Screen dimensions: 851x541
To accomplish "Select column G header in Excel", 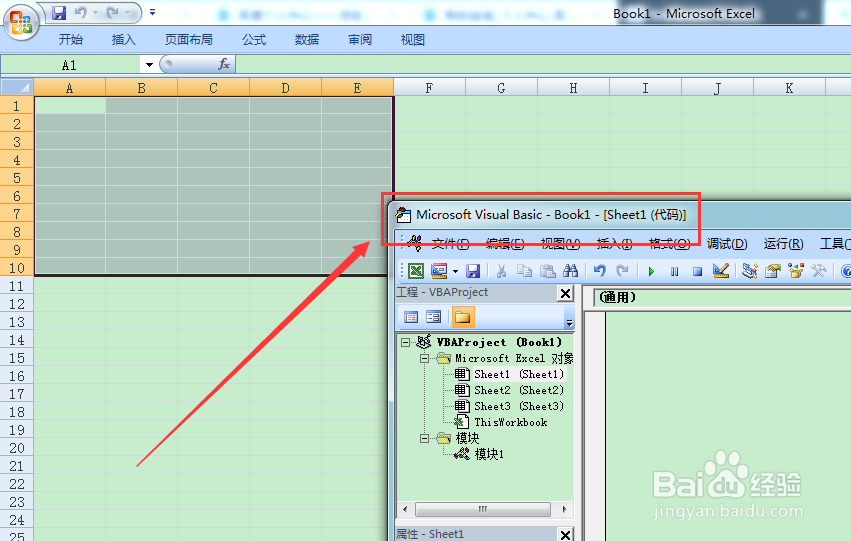I will click(501, 88).
